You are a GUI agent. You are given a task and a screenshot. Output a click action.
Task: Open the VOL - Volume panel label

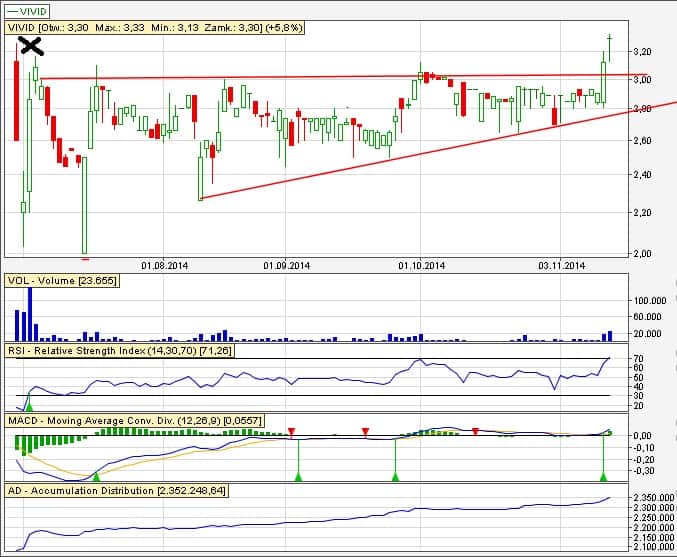[62, 281]
